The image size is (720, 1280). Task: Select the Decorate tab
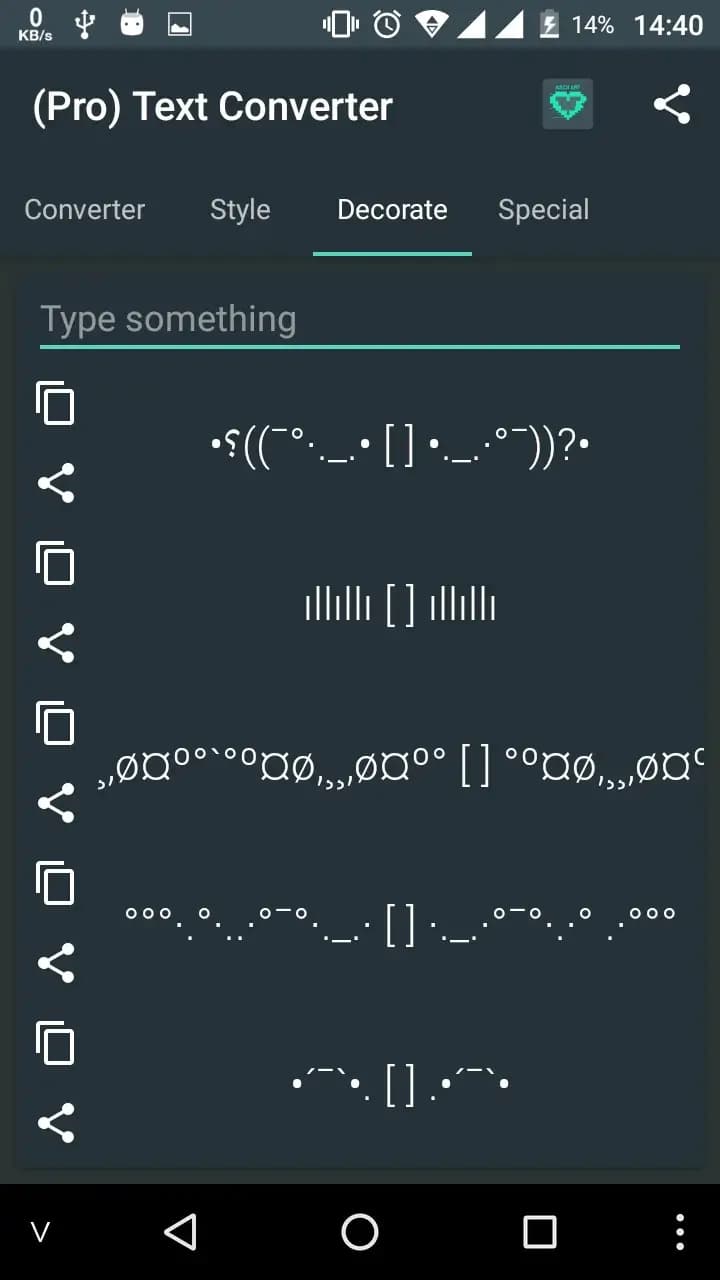pyautogui.click(x=392, y=210)
